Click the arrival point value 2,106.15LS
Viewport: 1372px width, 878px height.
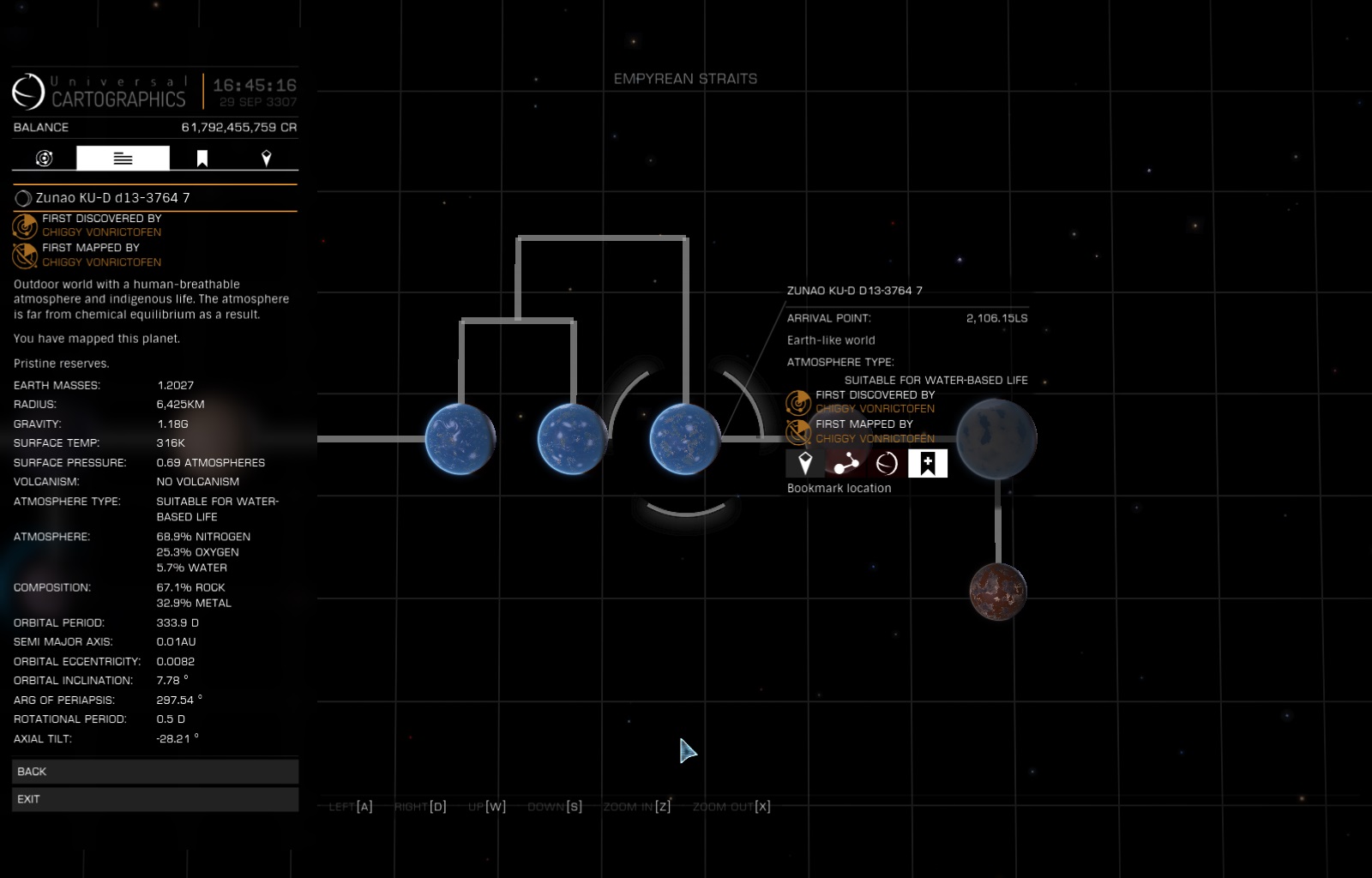click(996, 318)
